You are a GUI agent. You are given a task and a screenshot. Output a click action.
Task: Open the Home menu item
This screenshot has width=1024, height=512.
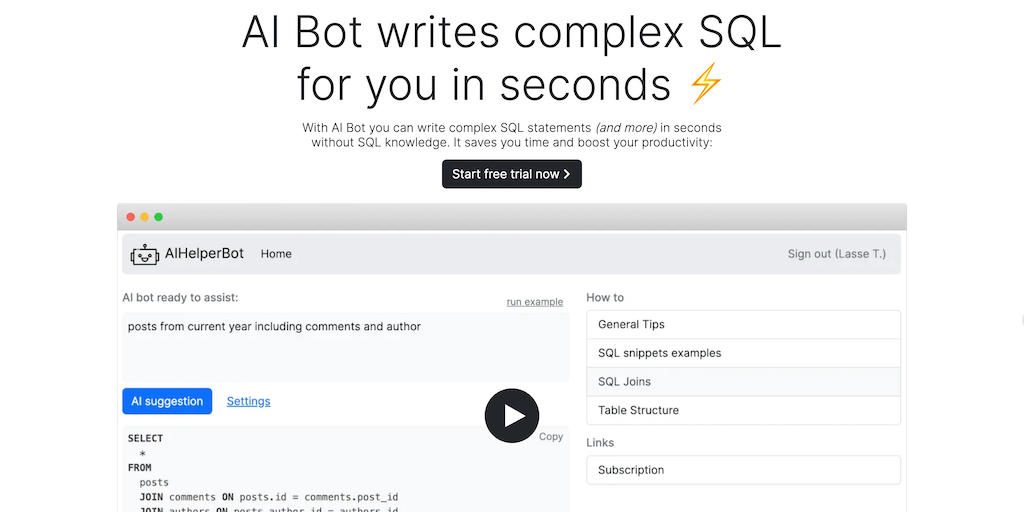point(276,254)
